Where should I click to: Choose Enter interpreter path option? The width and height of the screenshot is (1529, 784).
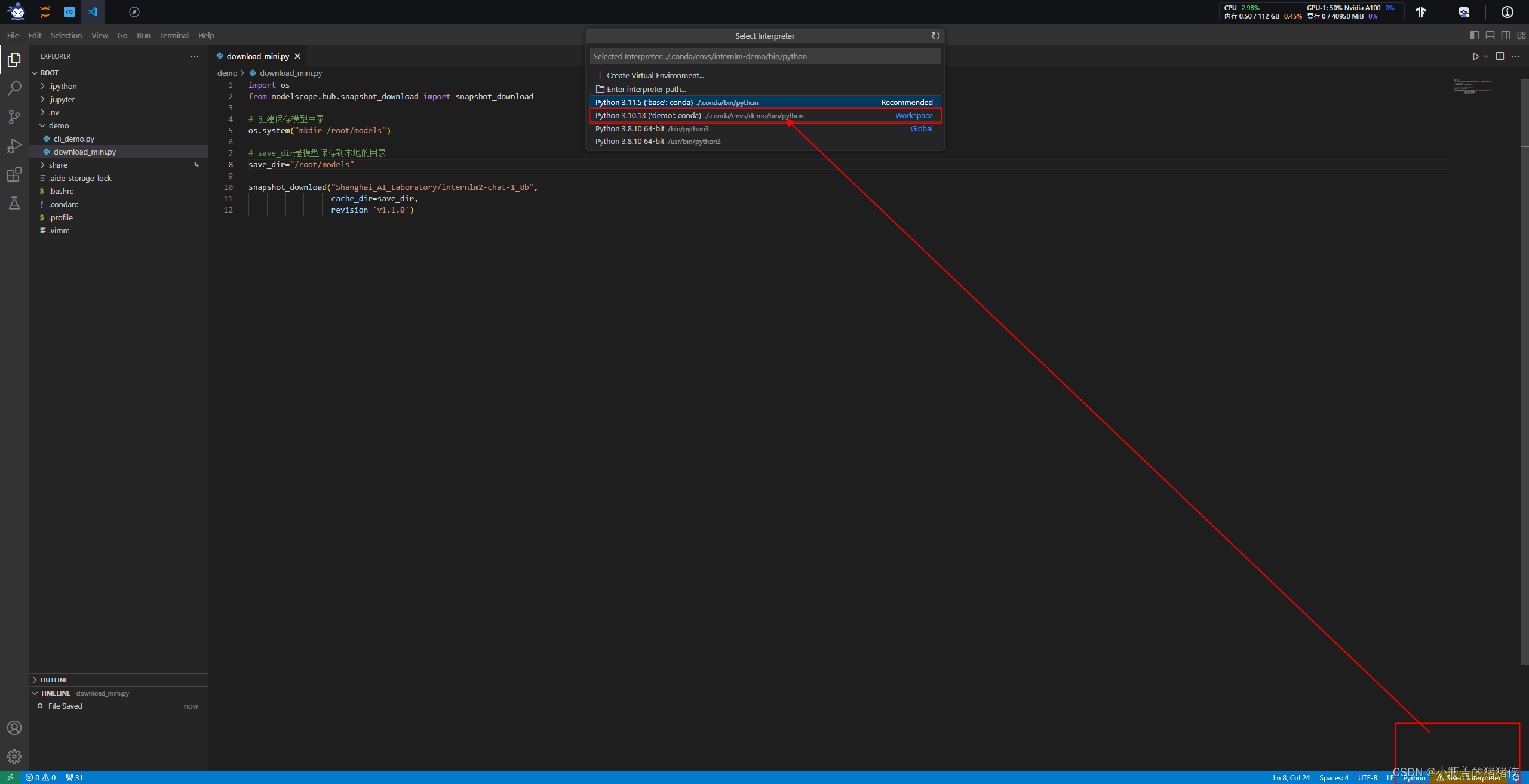764,89
